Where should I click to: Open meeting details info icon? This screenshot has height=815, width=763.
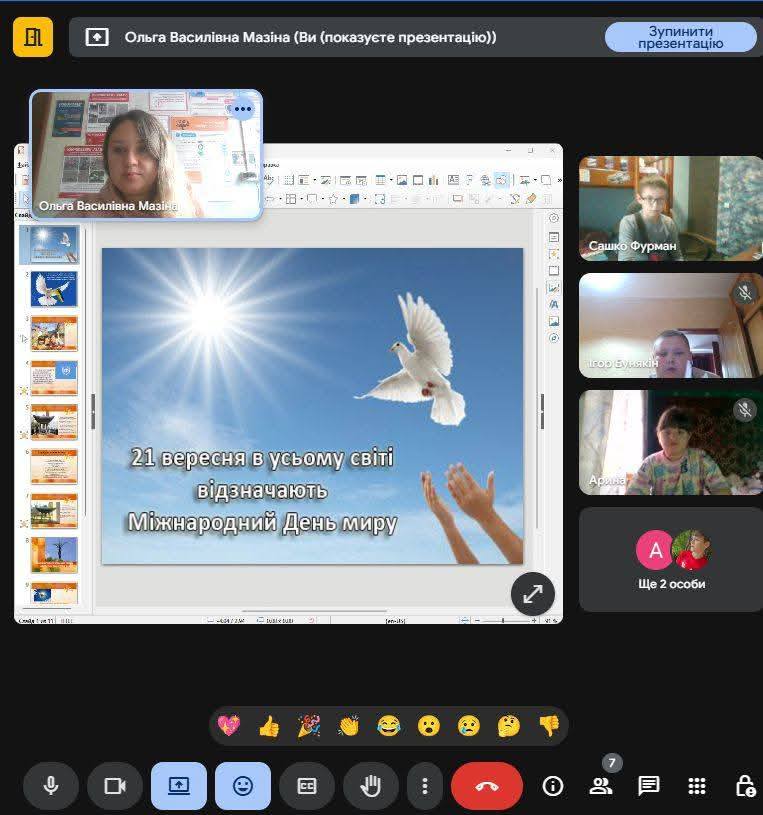pos(553,786)
